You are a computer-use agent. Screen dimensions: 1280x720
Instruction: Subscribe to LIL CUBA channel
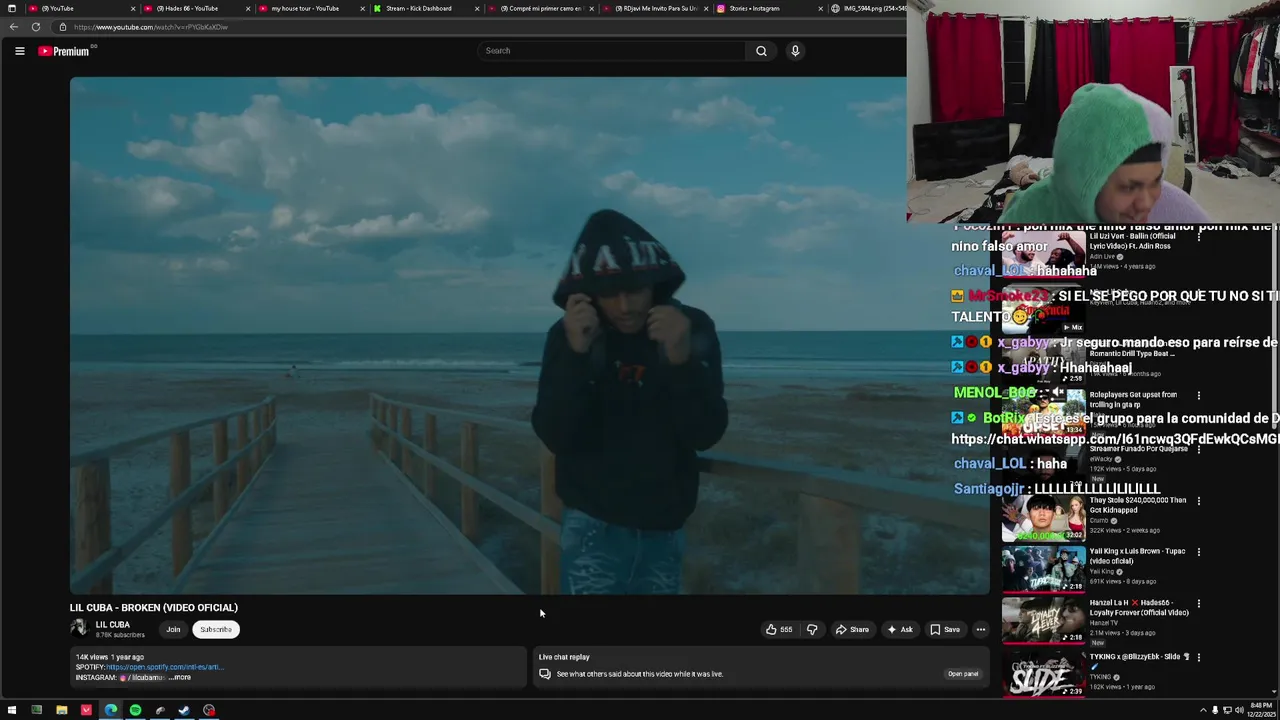[x=215, y=630]
